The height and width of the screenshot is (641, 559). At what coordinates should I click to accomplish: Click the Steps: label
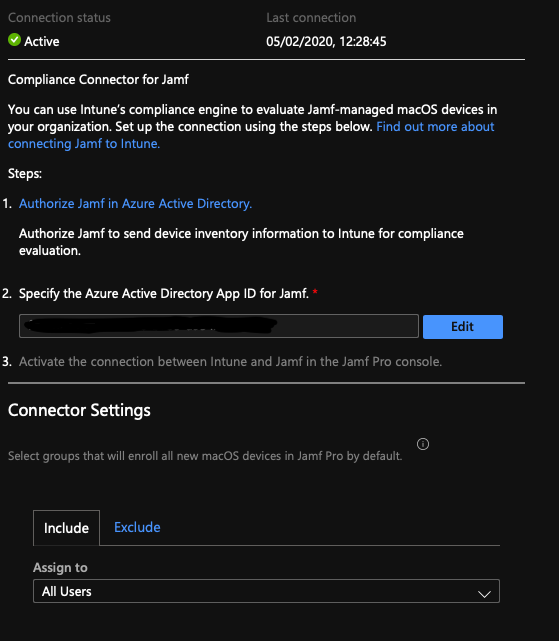25,174
